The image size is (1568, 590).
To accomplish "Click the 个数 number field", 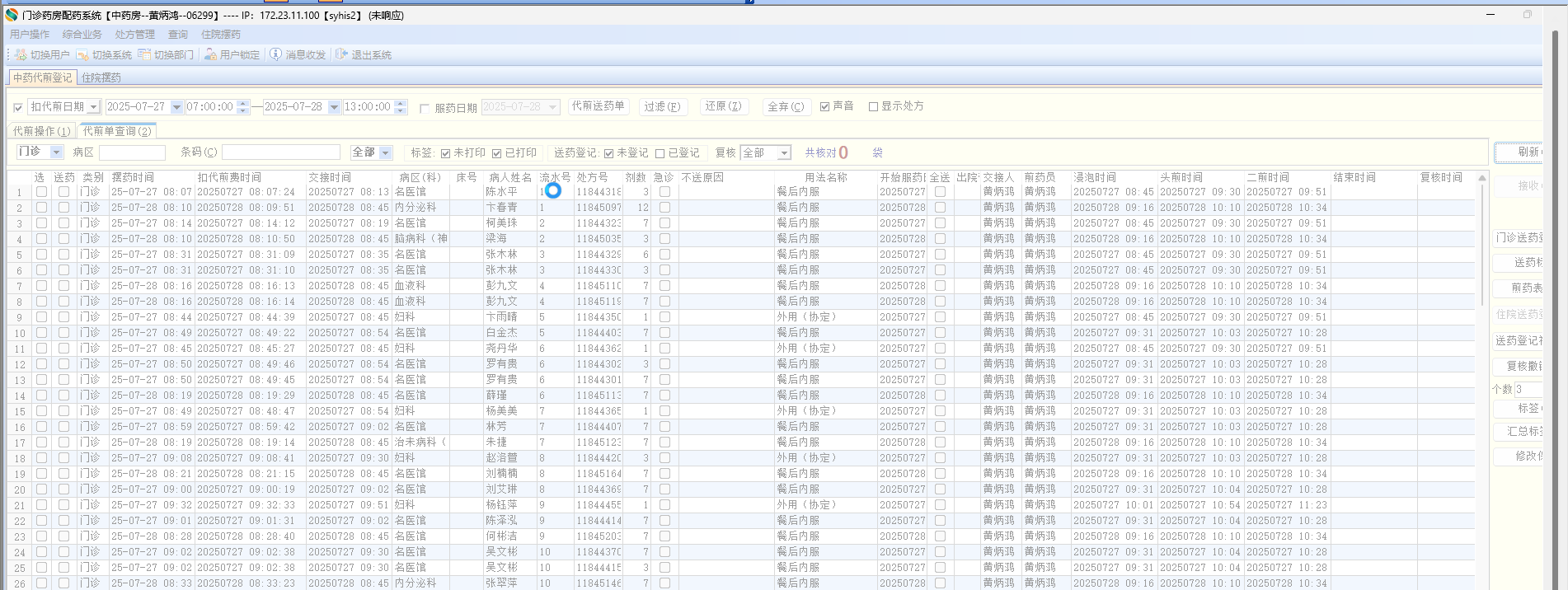I will click(x=1528, y=389).
